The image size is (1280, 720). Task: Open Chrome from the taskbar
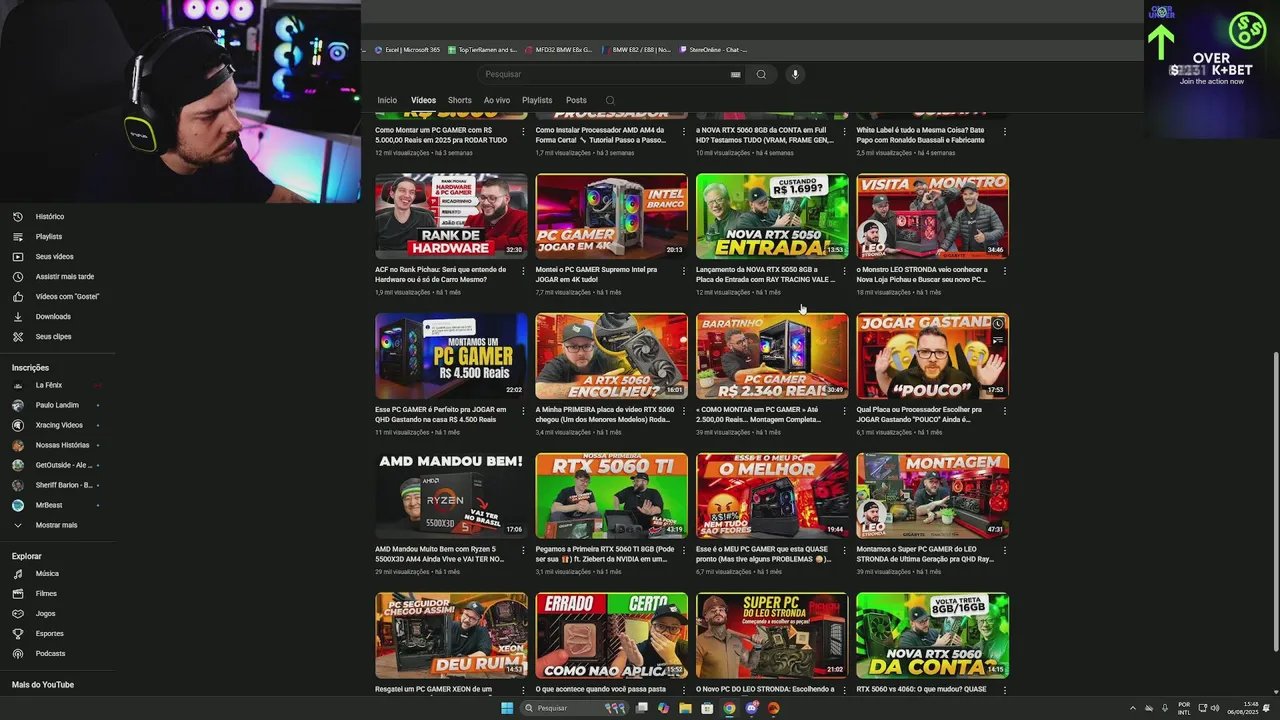729,708
